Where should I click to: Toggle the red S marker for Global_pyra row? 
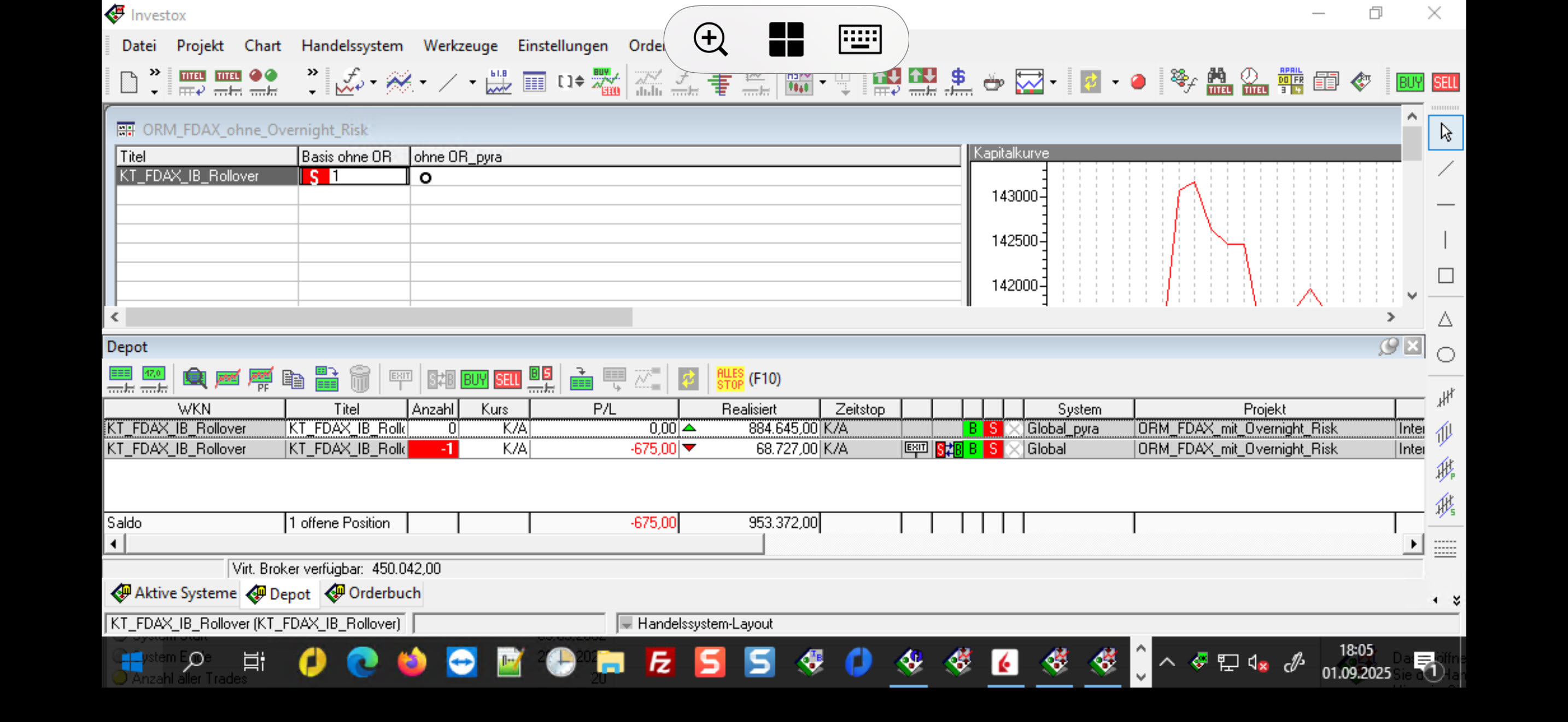coord(993,429)
